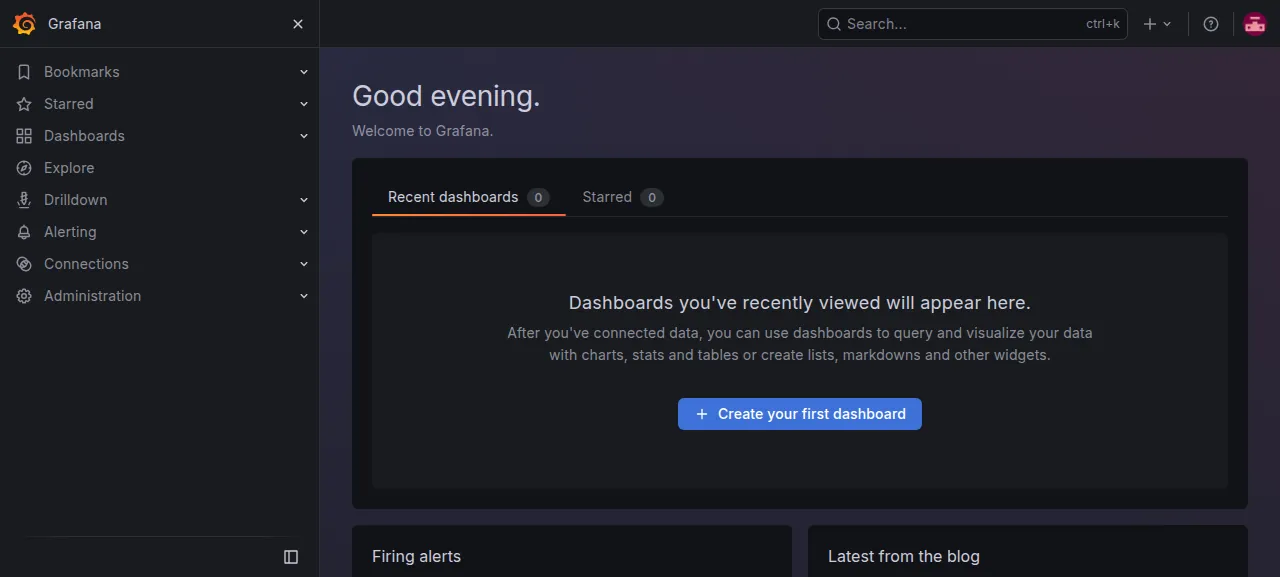Open Drilldown in the navigation
Screen dimensions: 1280x577
(75, 200)
